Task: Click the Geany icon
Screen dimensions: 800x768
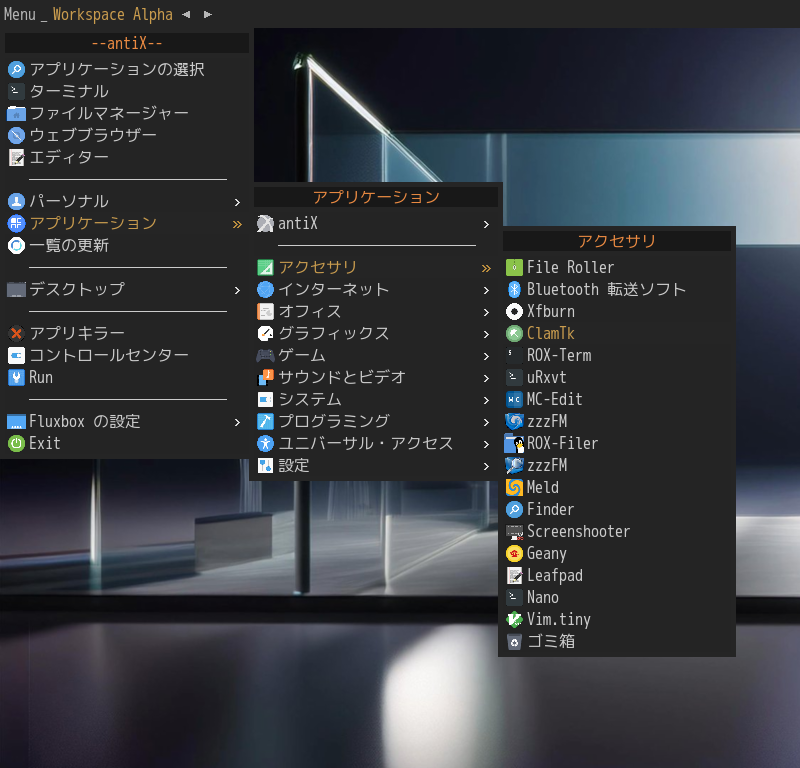Action: (514, 554)
